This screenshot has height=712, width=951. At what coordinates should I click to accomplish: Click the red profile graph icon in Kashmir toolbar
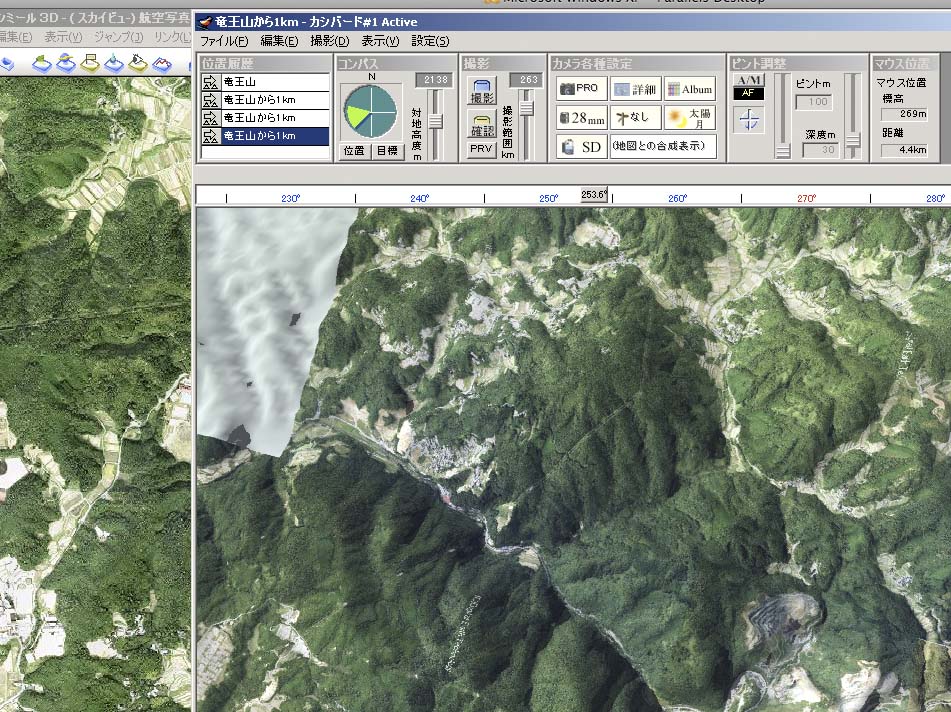162,63
